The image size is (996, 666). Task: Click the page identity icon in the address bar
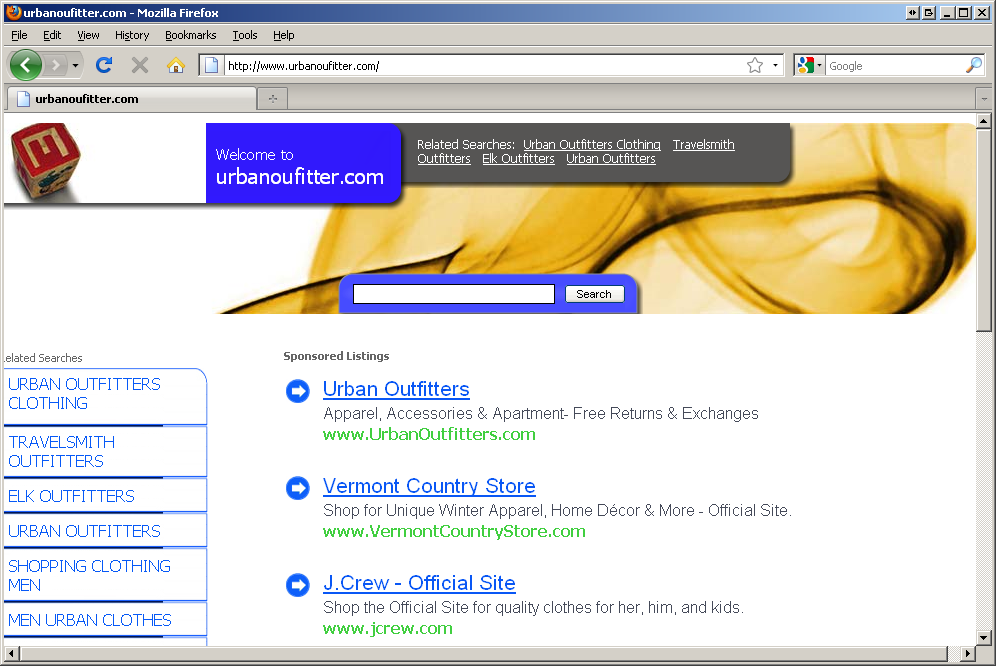click(212, 65)
